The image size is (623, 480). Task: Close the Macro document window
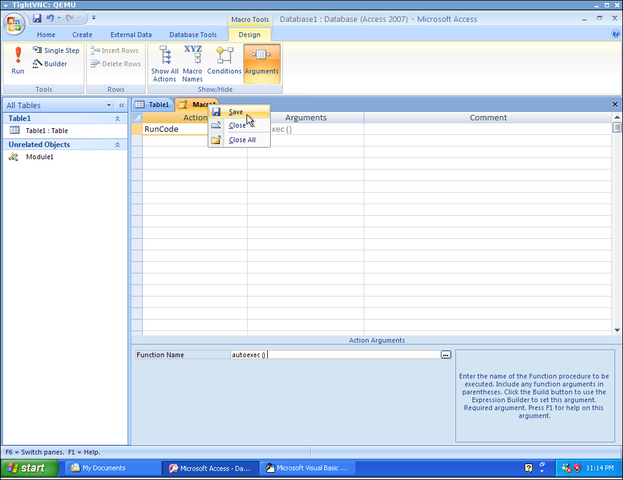click(615, 104)
